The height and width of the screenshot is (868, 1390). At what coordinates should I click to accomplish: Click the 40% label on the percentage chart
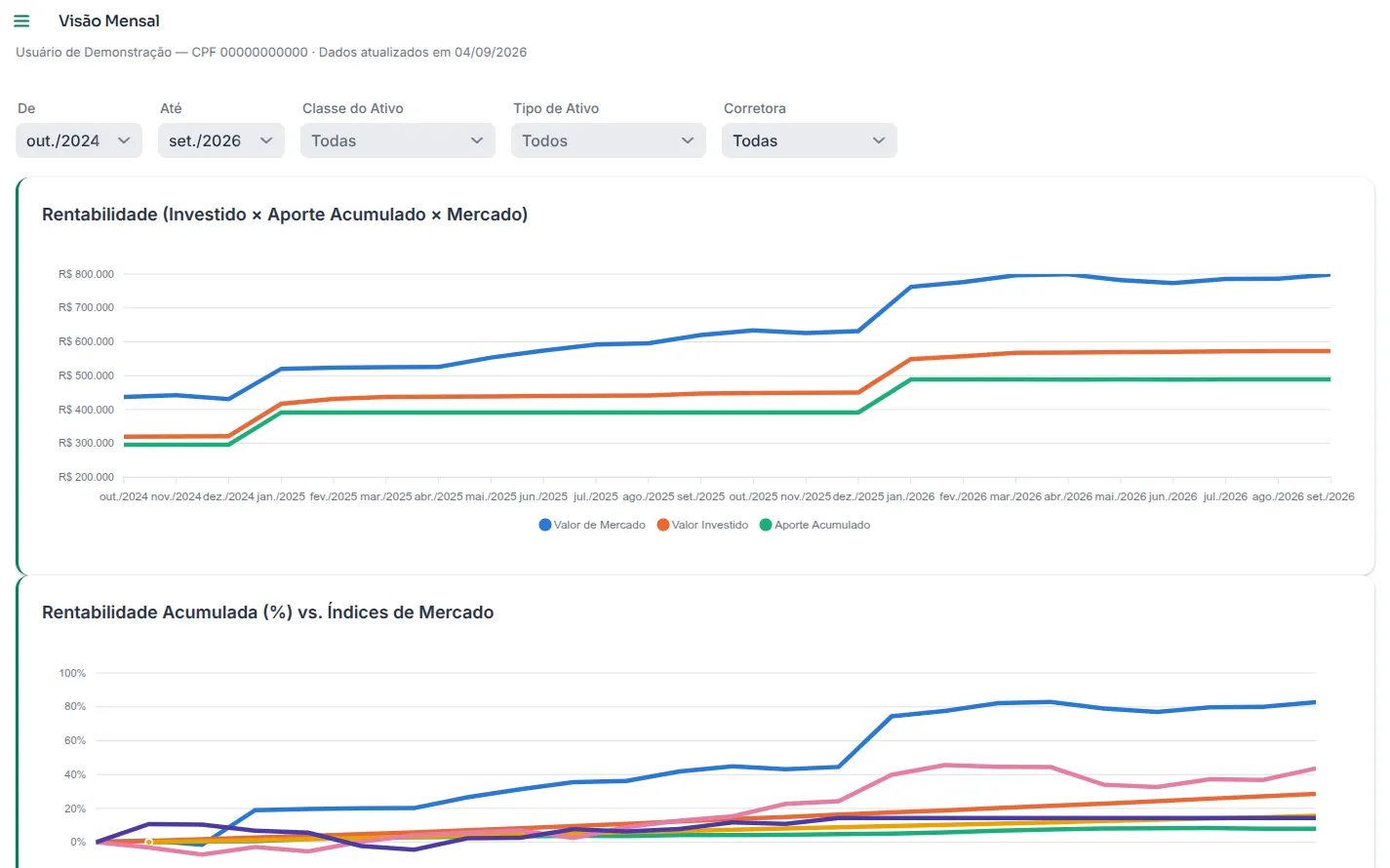tap(75, 774)
